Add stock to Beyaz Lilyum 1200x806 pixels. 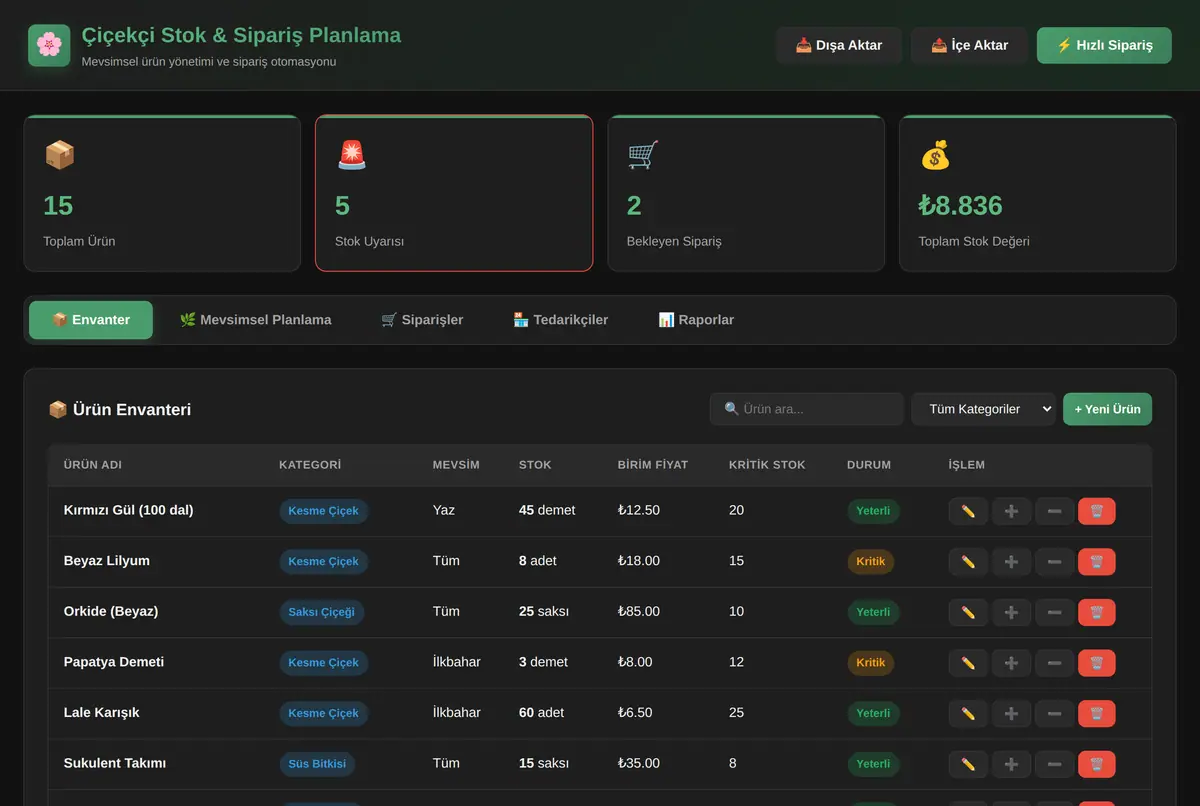[1011, 562]
